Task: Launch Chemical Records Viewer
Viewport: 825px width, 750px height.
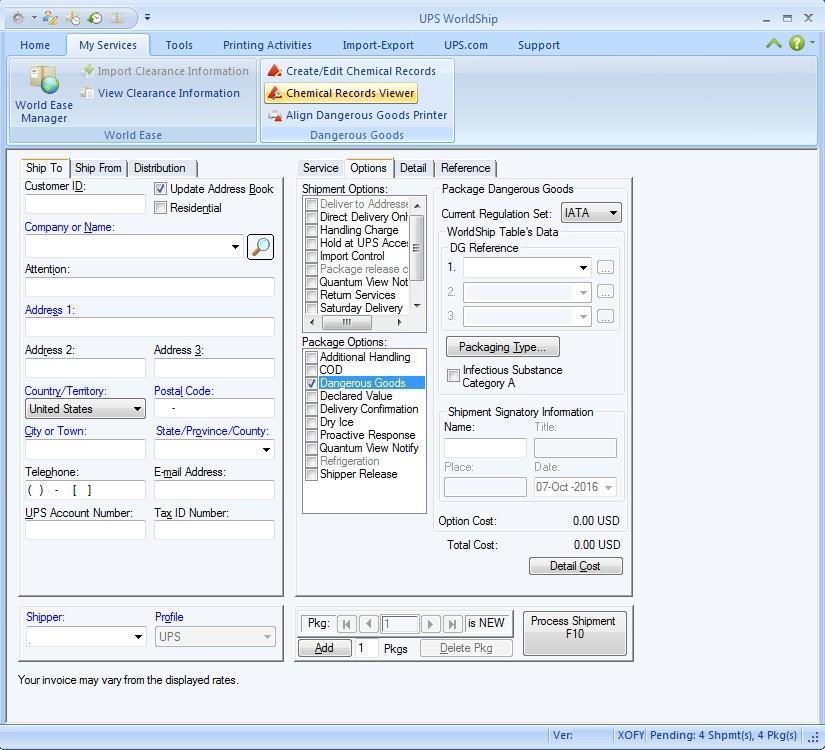Action: click(x=341, y=93)
